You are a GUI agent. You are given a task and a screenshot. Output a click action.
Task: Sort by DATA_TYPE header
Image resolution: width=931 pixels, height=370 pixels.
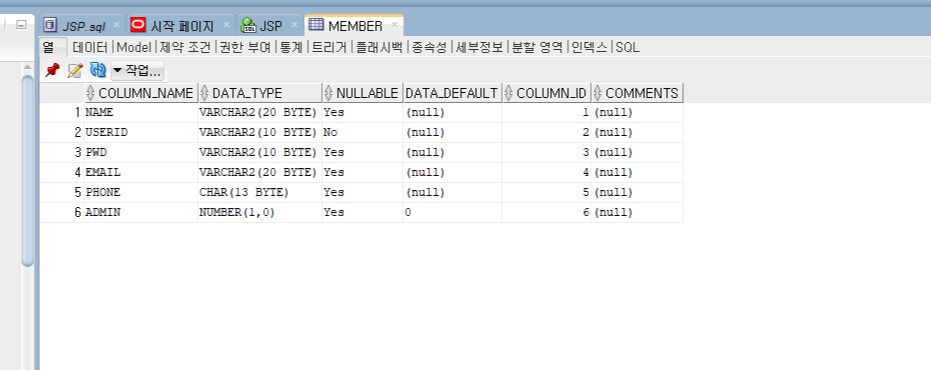point(260,93)
